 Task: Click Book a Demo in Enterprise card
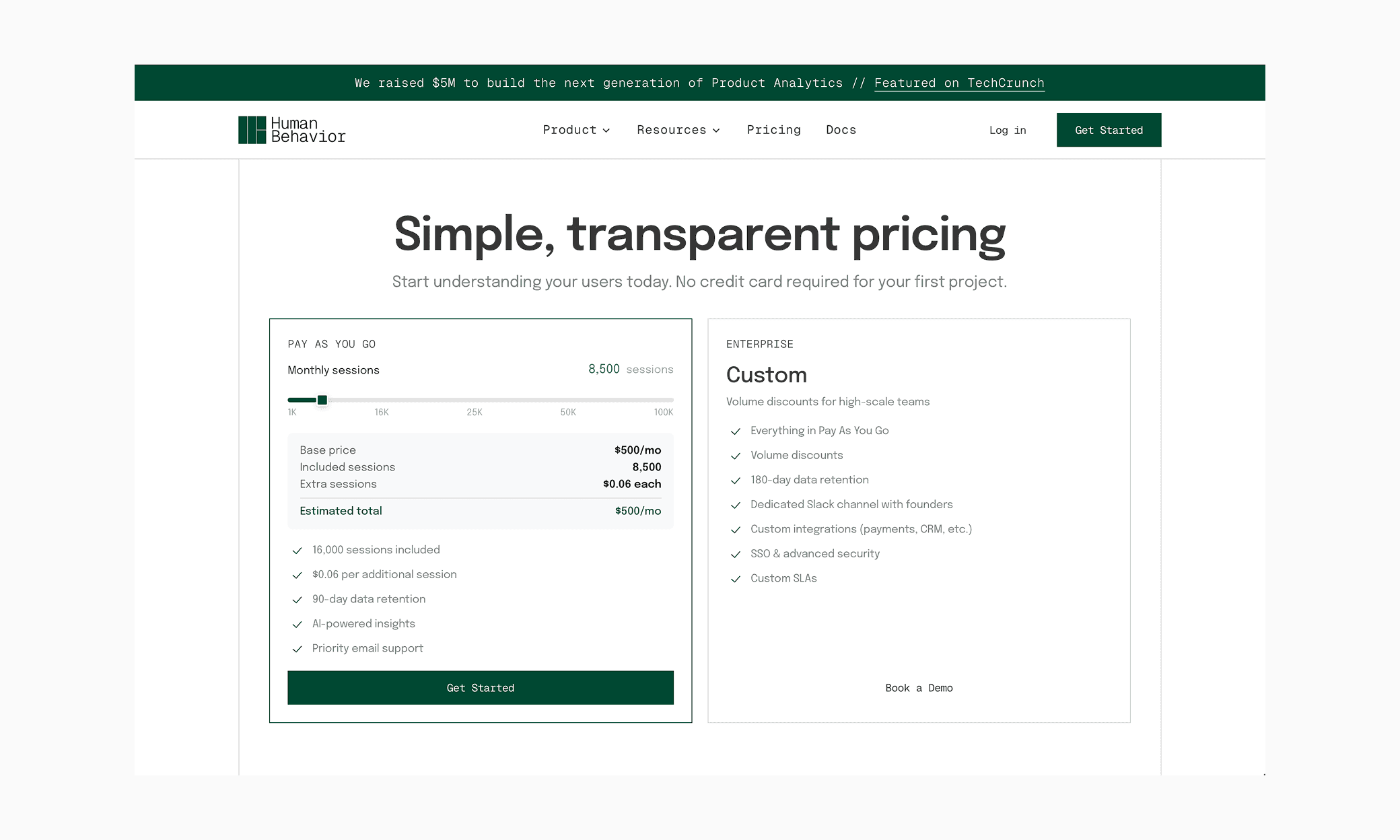919,687
